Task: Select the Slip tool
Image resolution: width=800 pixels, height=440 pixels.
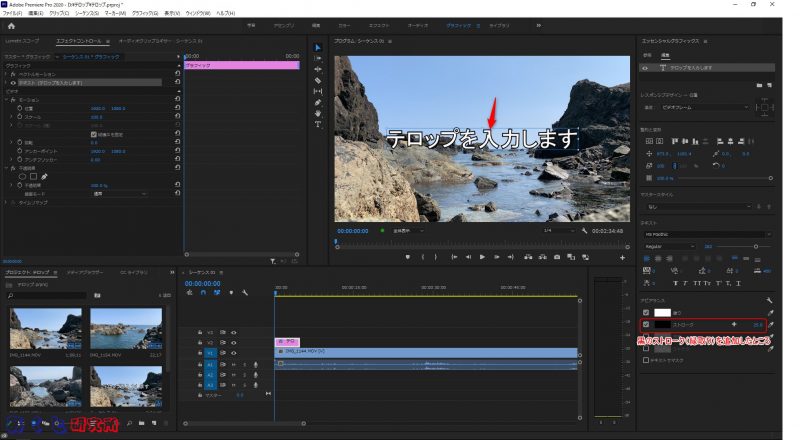Action: click(318, 91)
